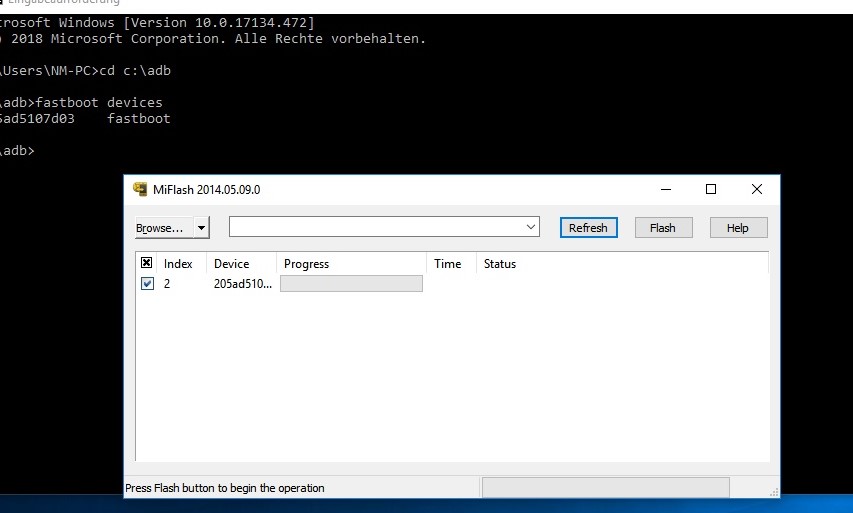
Task: Open the ROM path combo box dropdown
Action: coord(531,227)
